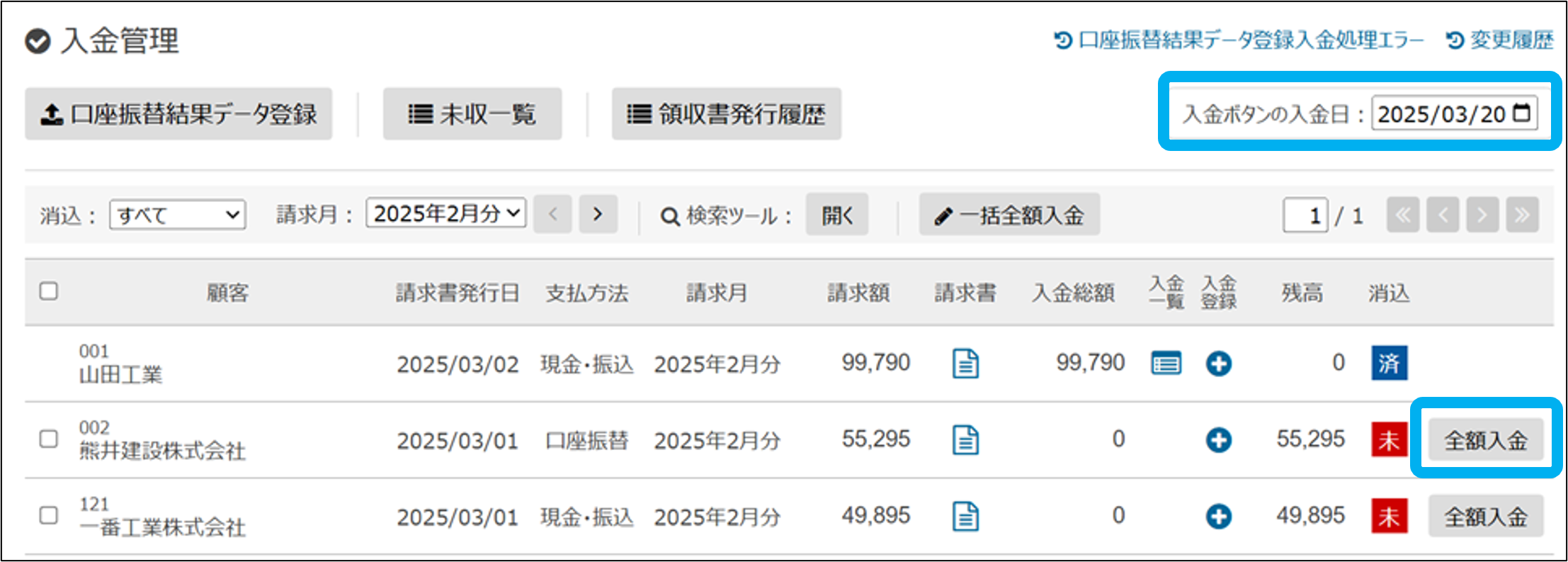Open invoice document for 山田工業
The height and width of the screenshot is (562, 1568).
point(965,364)
